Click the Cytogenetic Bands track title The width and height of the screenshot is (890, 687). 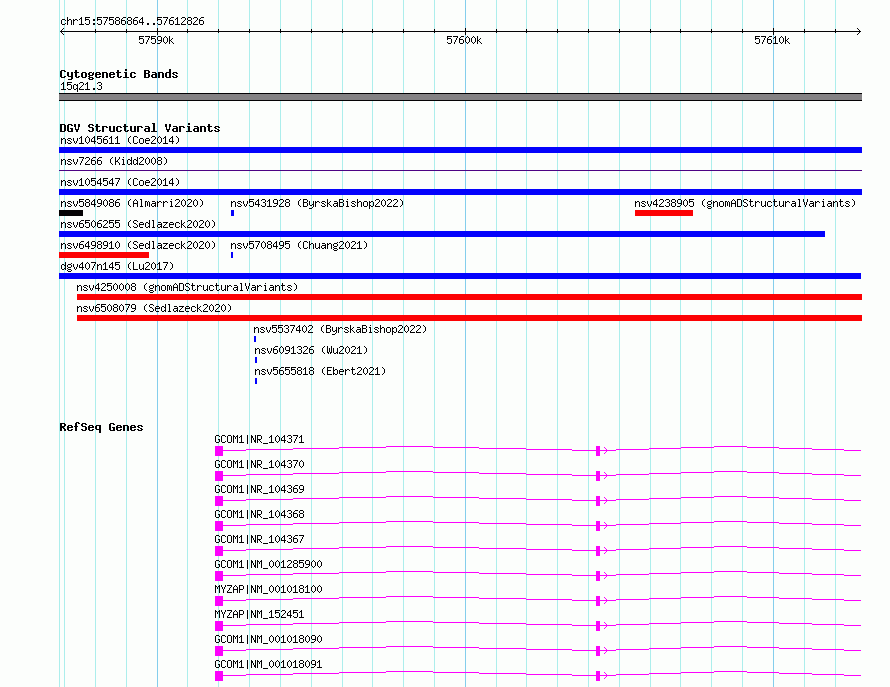(x=119, y=74)
